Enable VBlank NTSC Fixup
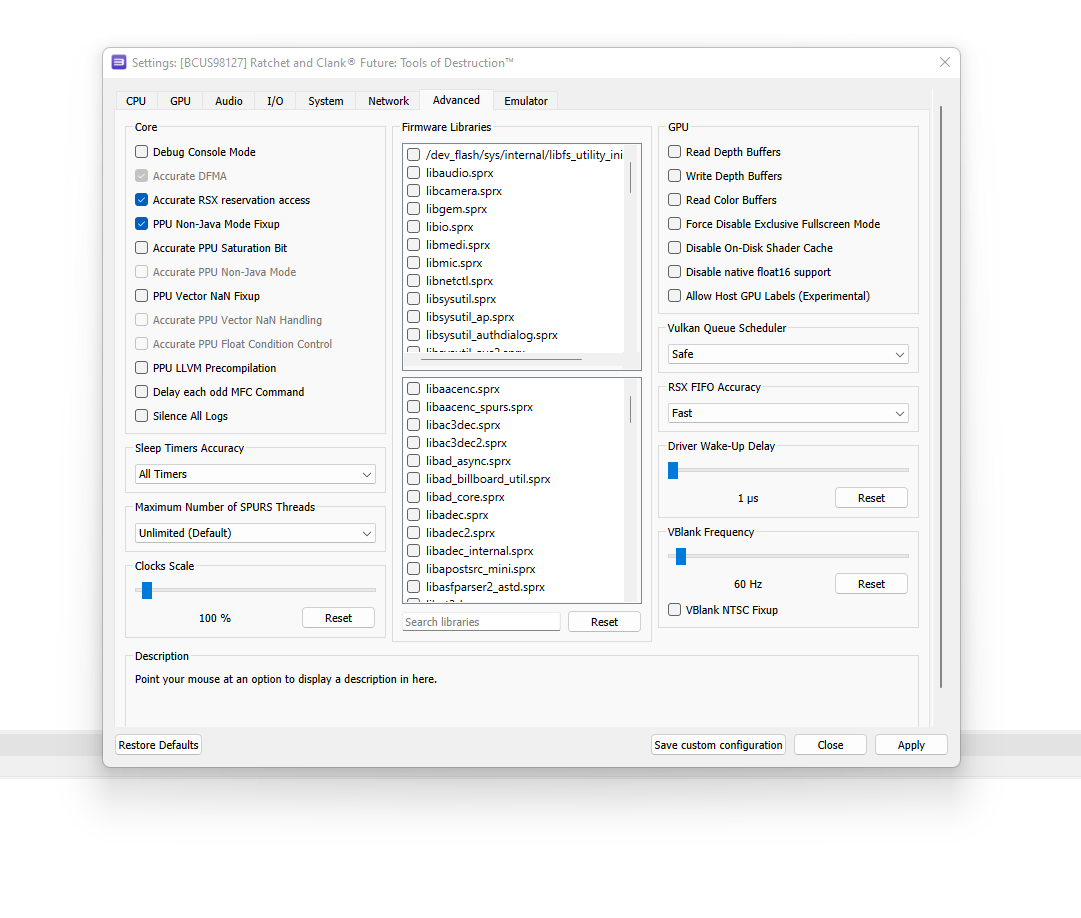Viewport: 1081px width, 918px height. [674, 610]
